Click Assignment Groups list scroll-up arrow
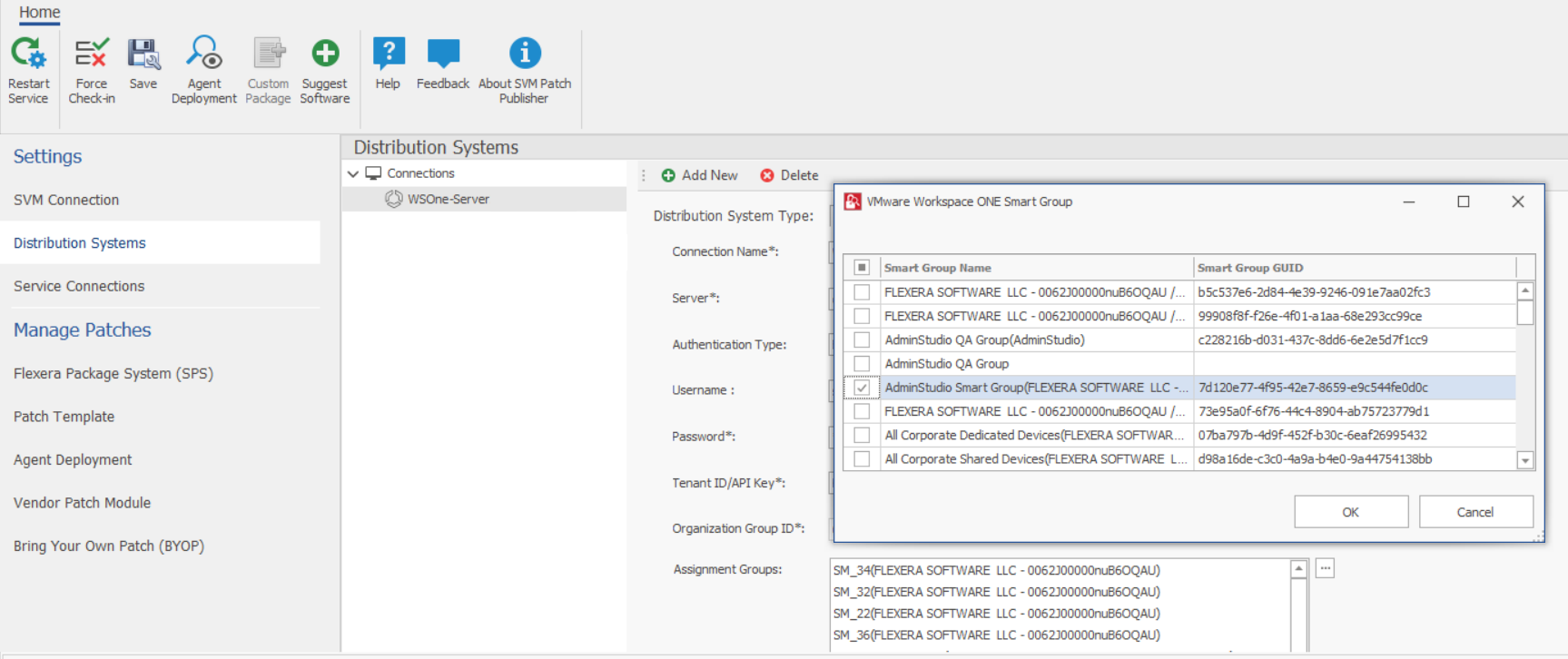The width and height of the screenshot is (1568, 659). pos(1299,569)
